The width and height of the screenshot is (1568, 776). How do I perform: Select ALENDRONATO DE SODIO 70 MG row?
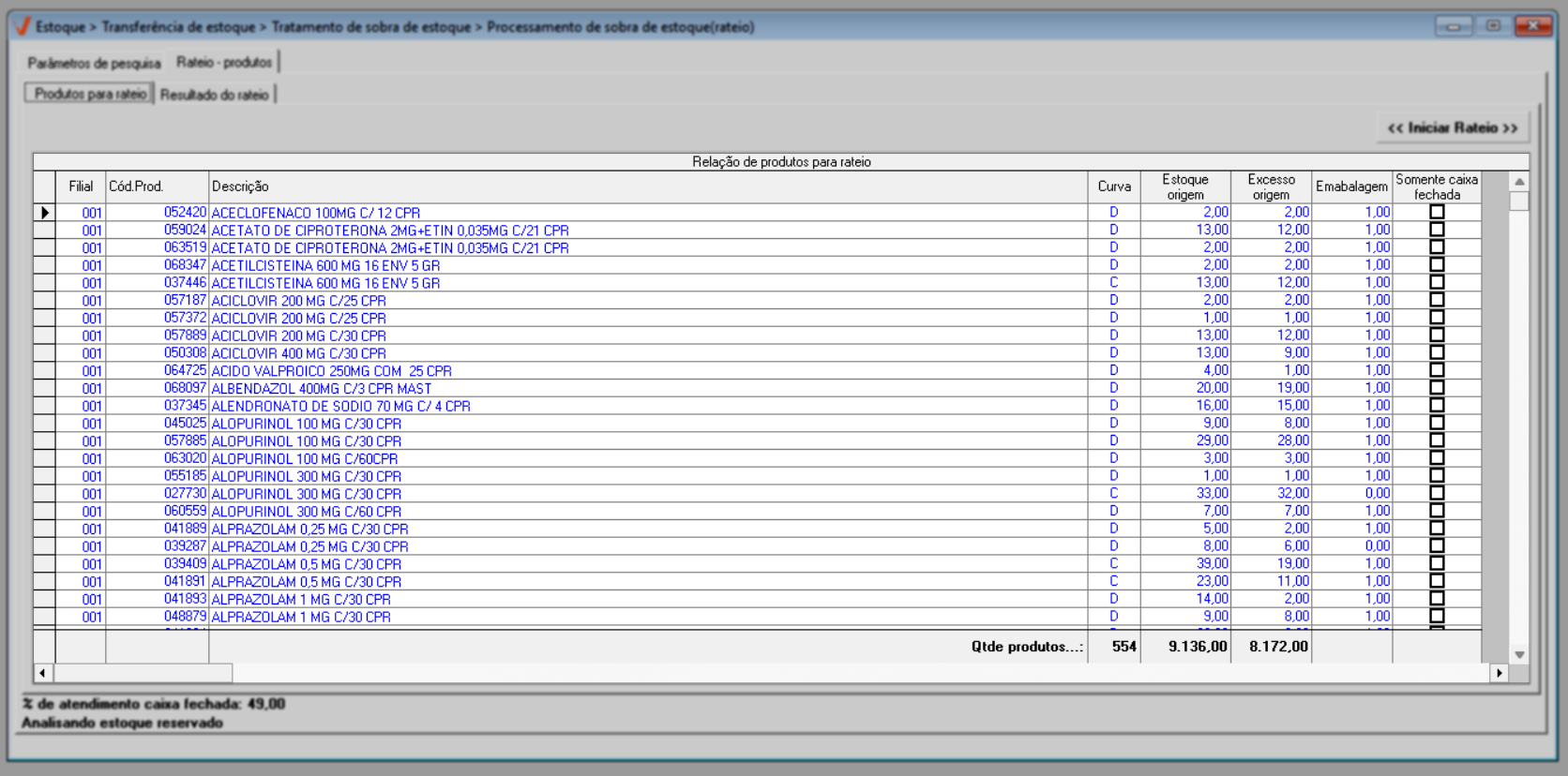[757, 406]
